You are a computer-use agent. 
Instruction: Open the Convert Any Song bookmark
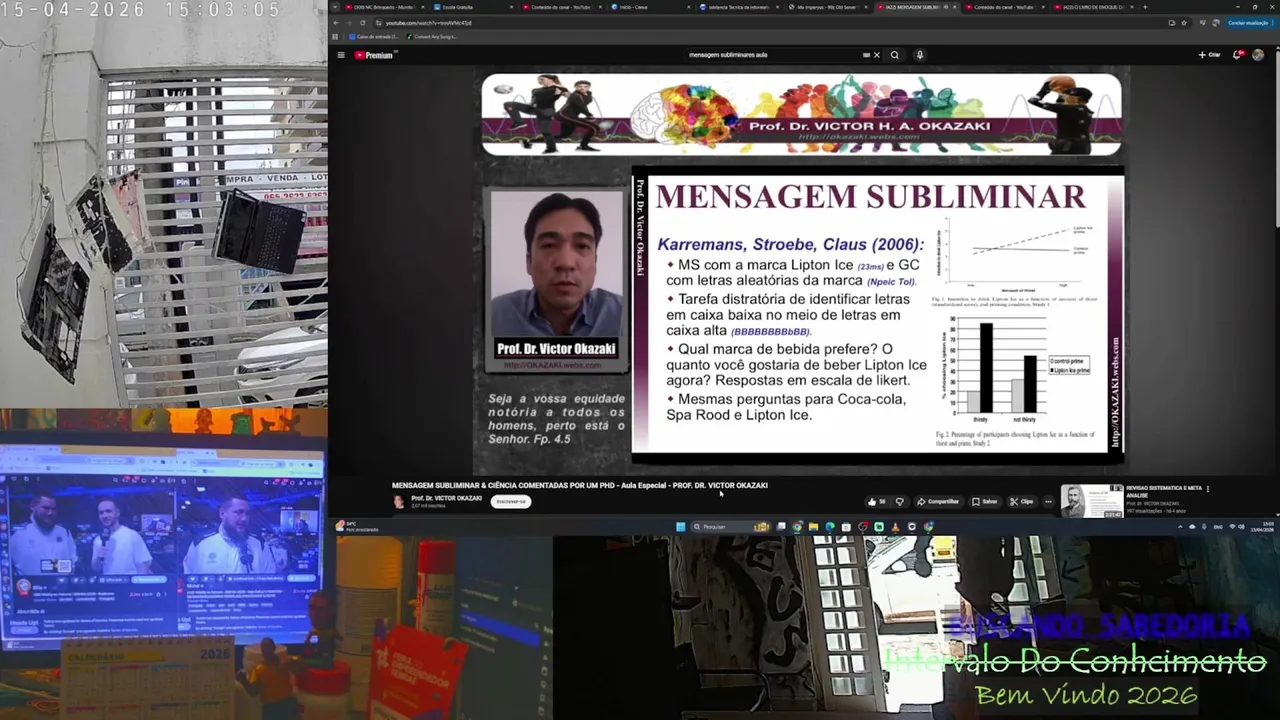pos(432,36)
